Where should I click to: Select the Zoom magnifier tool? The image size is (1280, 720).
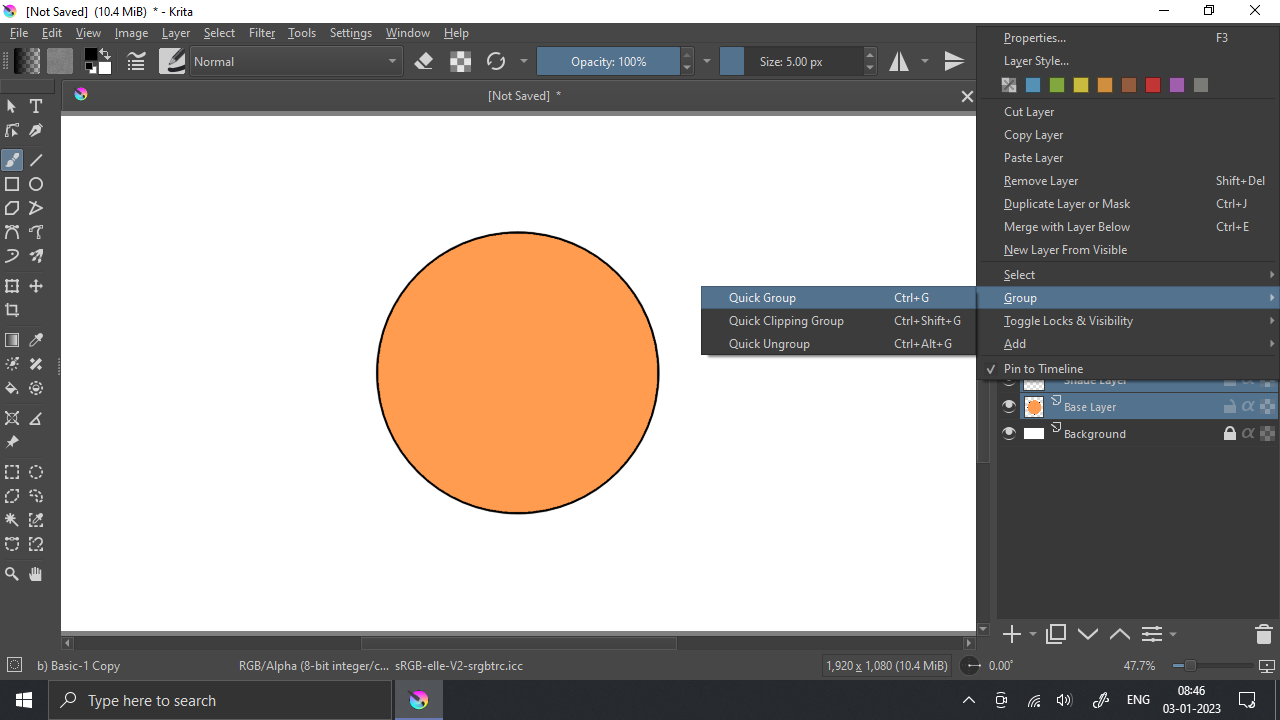(x=12, y=574)
